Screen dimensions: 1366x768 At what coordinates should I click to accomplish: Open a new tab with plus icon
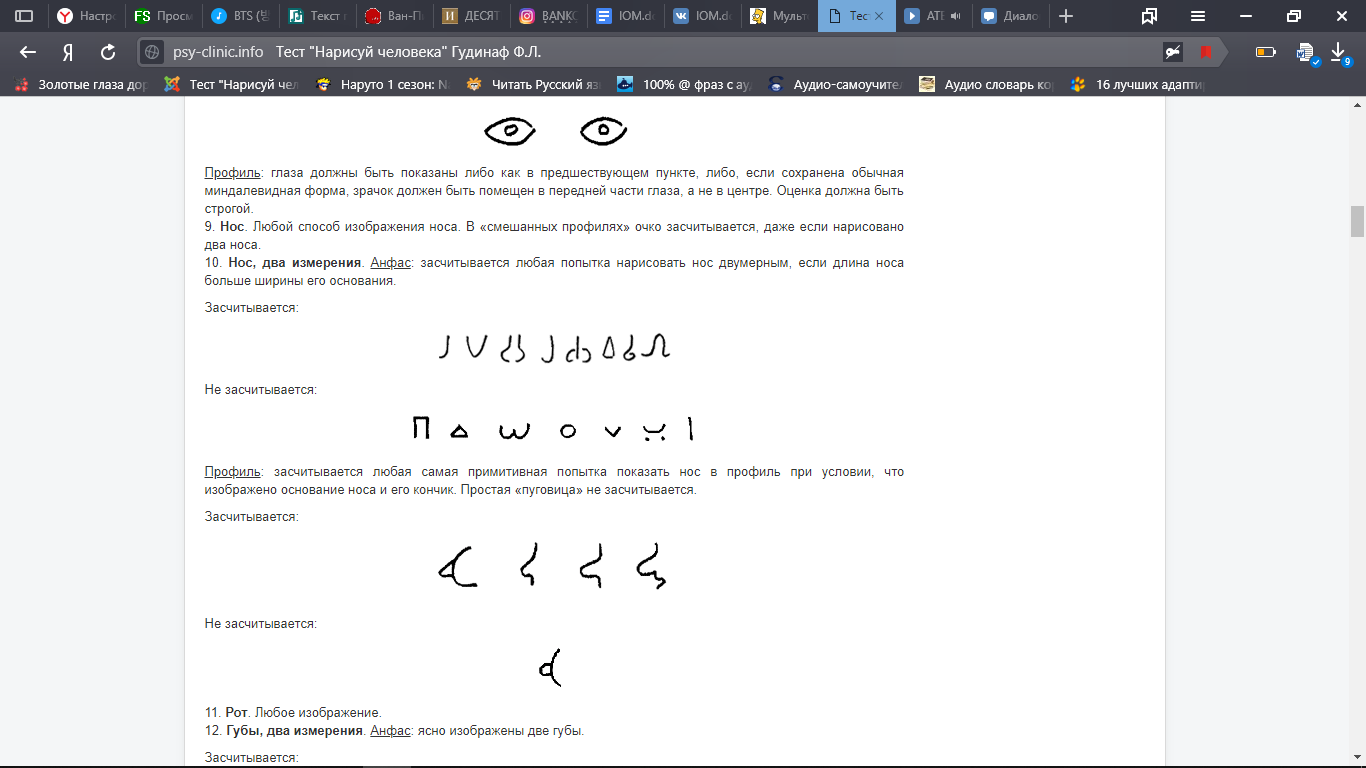[x=1066, y=16]
